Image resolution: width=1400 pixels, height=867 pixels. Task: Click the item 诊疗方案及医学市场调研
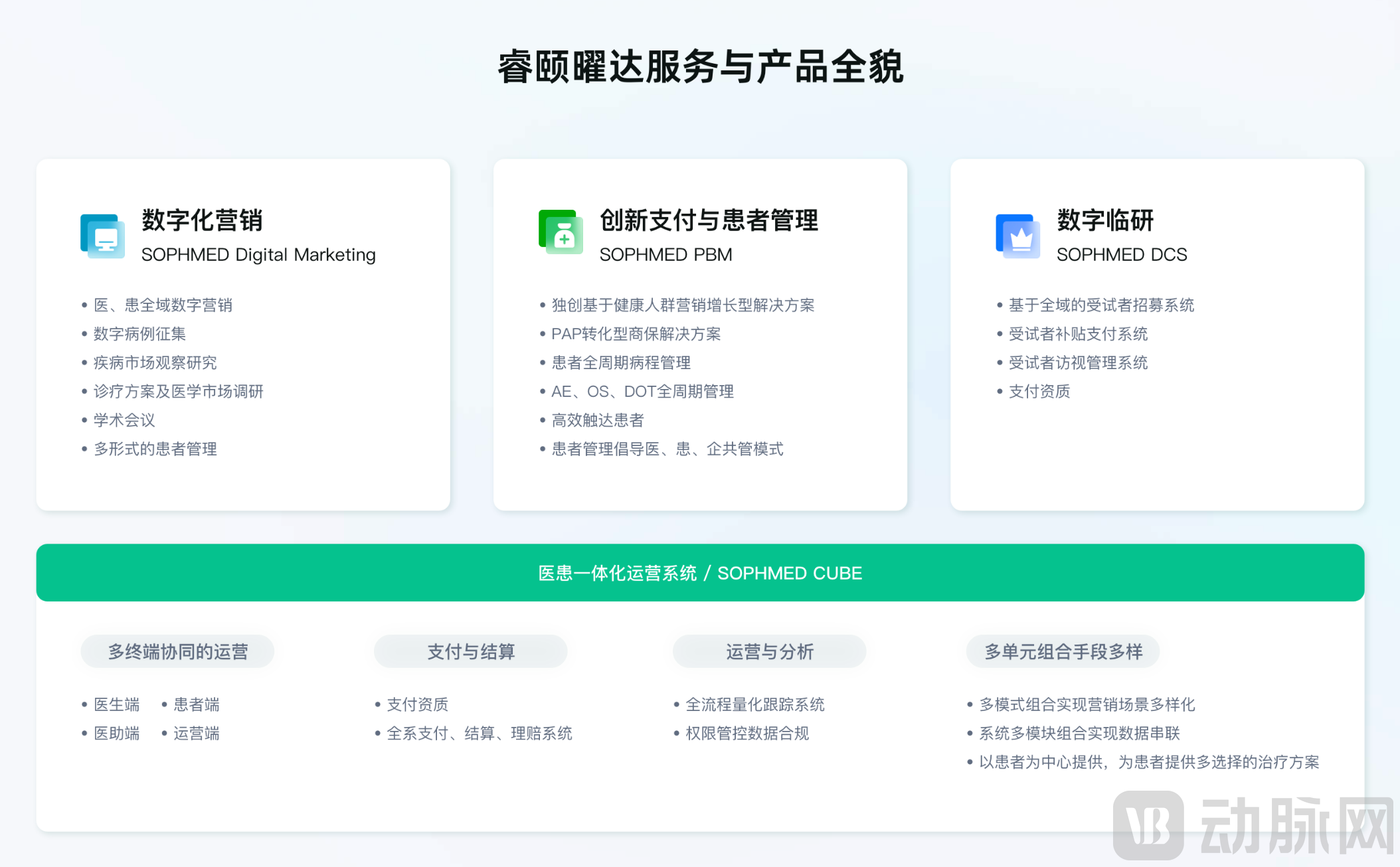pos(178,392)
